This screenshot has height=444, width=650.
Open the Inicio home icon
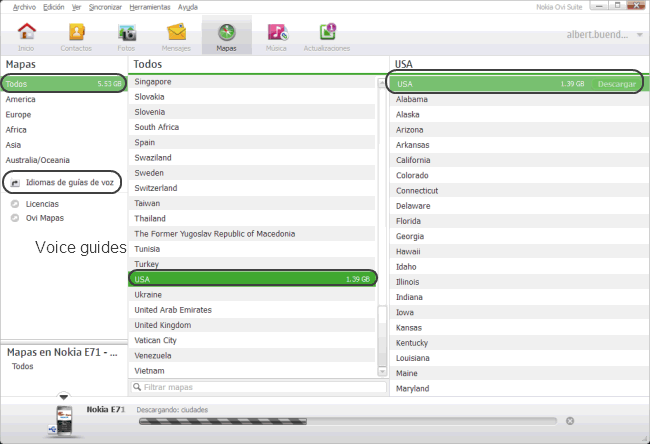[x=26, y=32]
